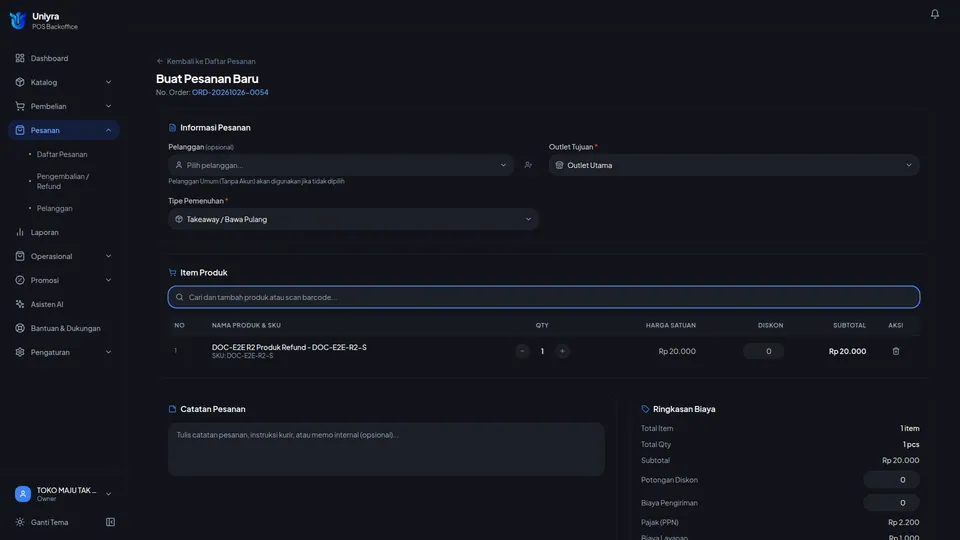Expand the Pengaturan menu chevron
The image size is (960, 540).
[x=108, y=352]
